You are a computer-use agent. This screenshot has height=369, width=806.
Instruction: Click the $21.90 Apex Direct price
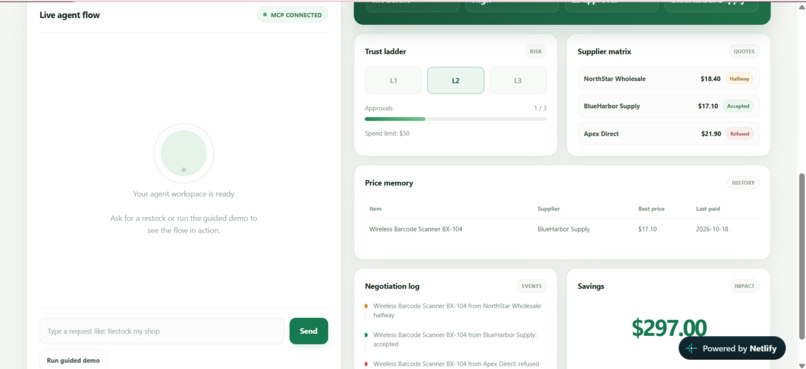coord(711,134)
